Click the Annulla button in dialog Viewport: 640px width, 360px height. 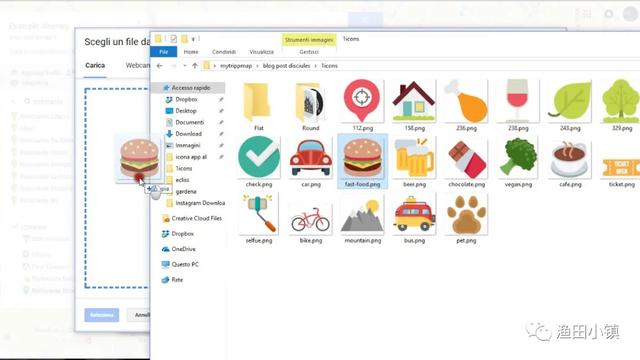[139, 315]
